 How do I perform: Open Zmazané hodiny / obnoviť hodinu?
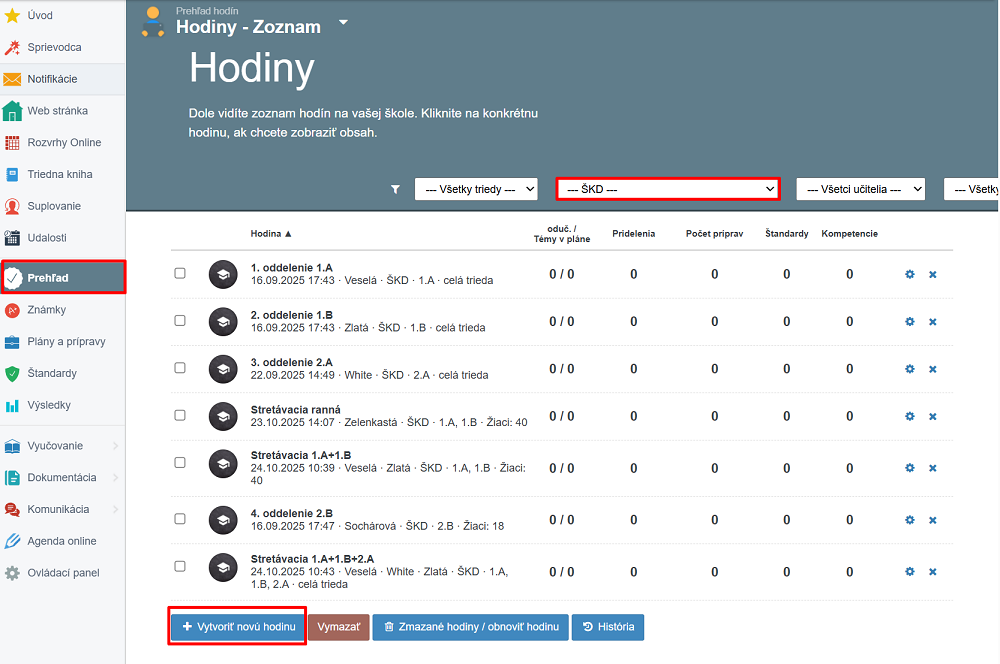pos(470,627)
